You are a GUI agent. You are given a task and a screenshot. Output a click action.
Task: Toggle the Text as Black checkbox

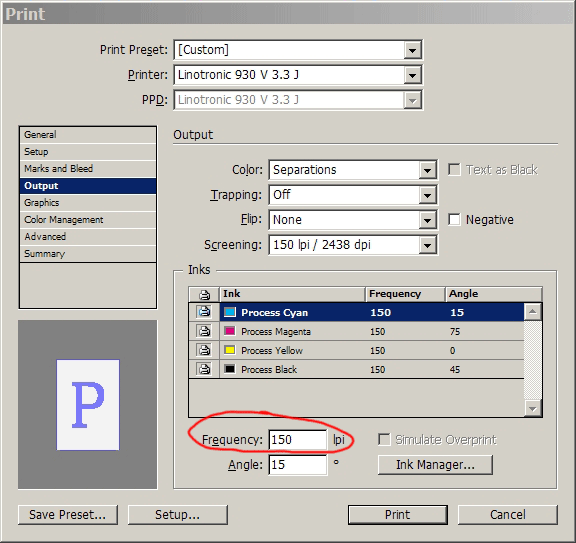coord(454,170)
